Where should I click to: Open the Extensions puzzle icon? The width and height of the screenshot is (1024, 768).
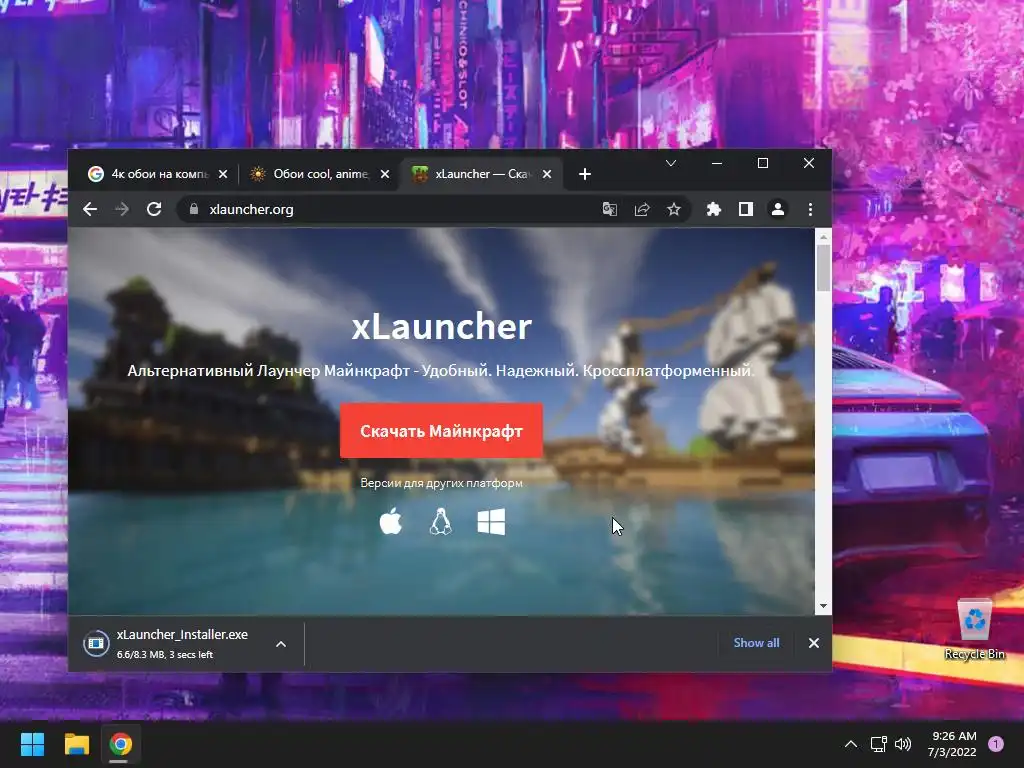714,209
